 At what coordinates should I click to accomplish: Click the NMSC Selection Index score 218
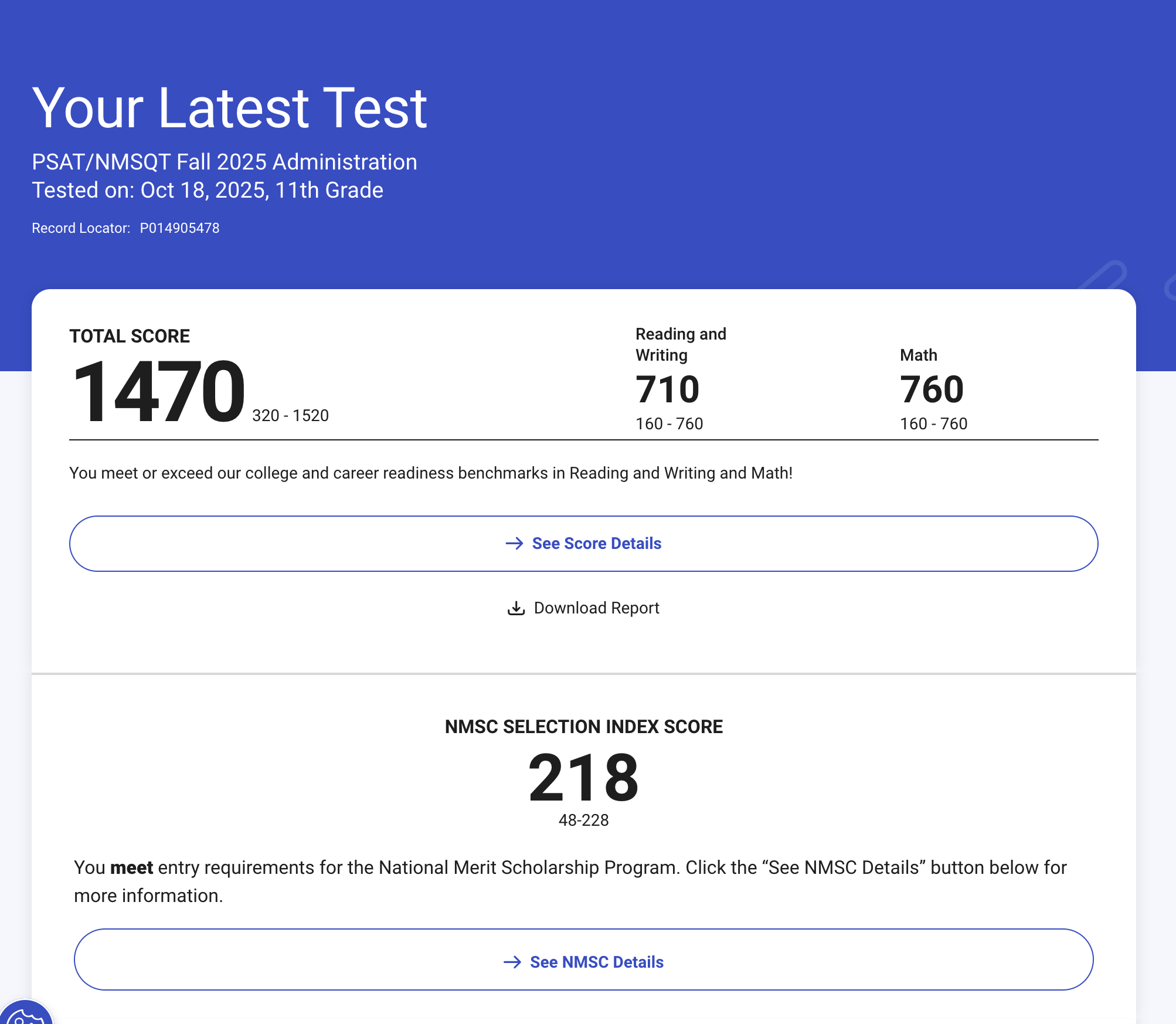pyautogui.click(x=583, y=778)
